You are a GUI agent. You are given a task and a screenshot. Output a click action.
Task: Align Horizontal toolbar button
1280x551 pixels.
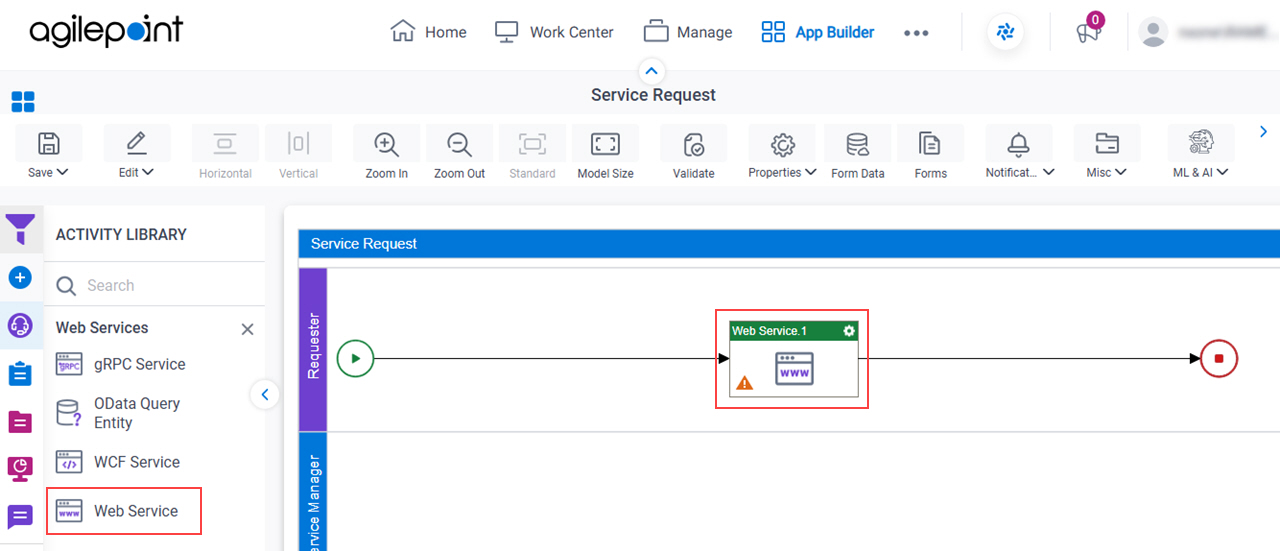pos(225,152)
